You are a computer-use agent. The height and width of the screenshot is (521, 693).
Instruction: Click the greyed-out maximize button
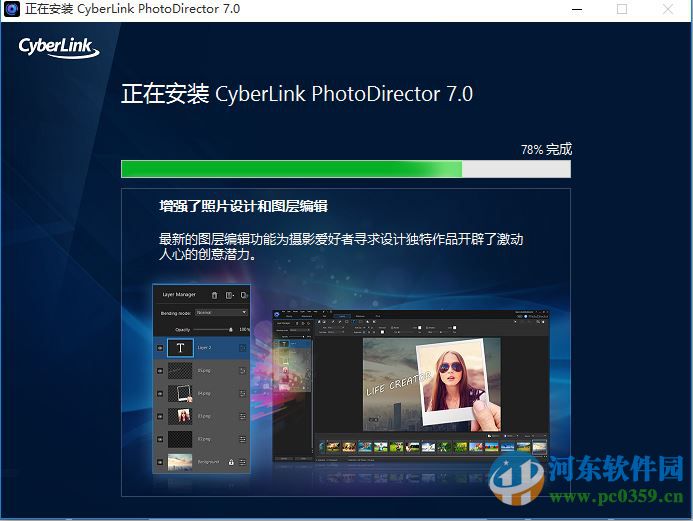[622, 9]
